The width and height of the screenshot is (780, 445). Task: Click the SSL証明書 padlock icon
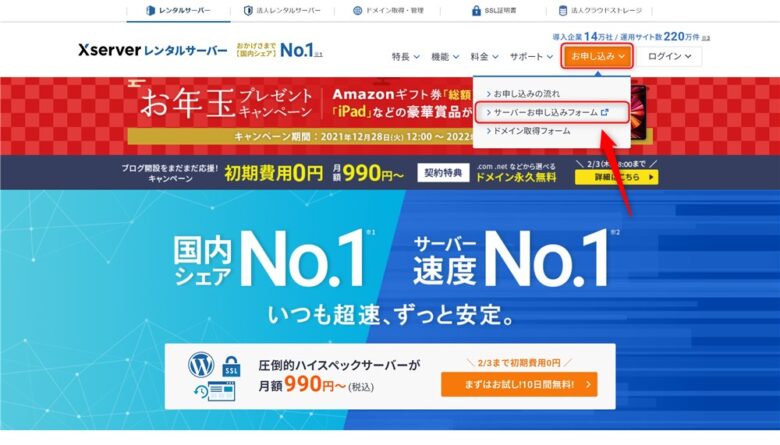pos(476,10)
